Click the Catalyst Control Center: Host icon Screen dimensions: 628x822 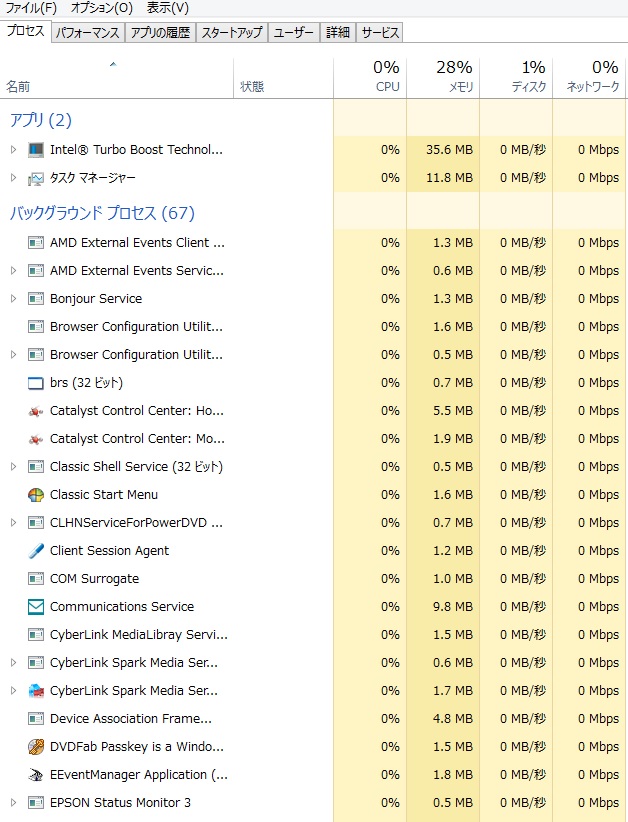click(x=36, y=411)
